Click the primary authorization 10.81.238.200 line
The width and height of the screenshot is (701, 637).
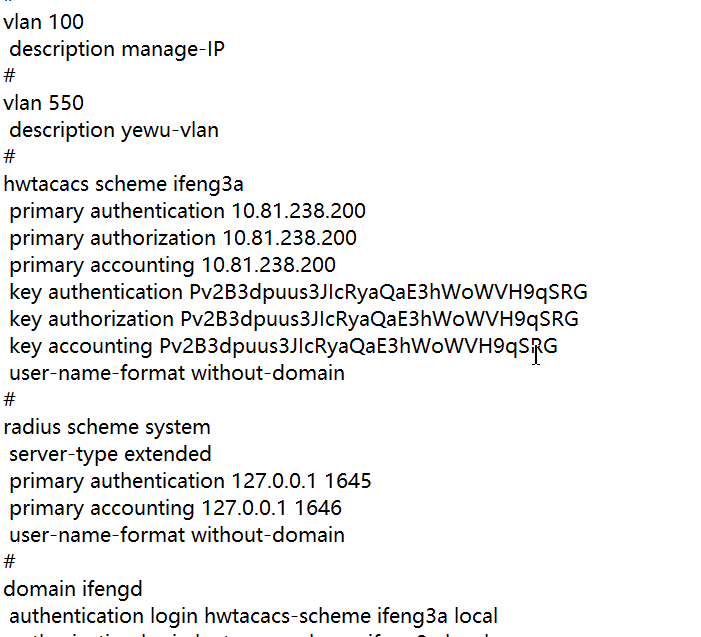click(x=183, y=238)
